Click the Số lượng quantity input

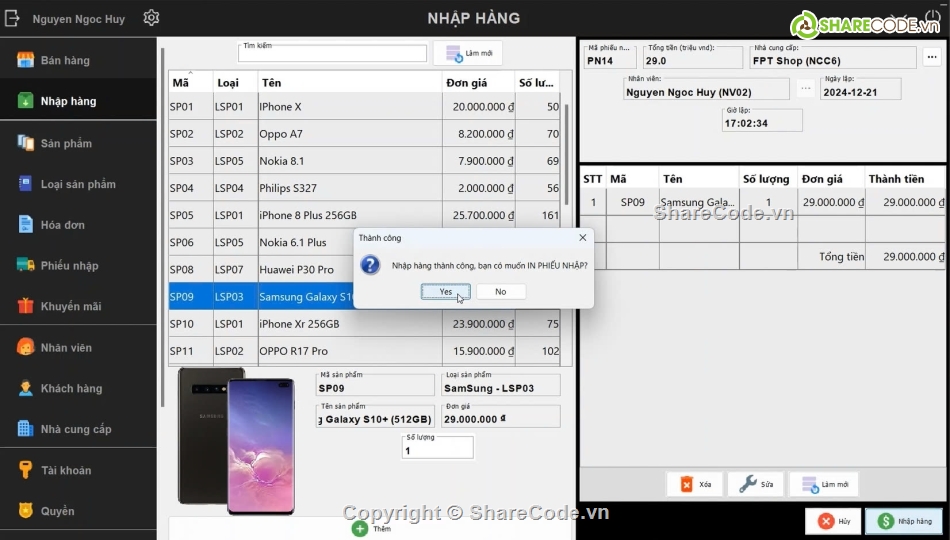[x=437, y=450]
